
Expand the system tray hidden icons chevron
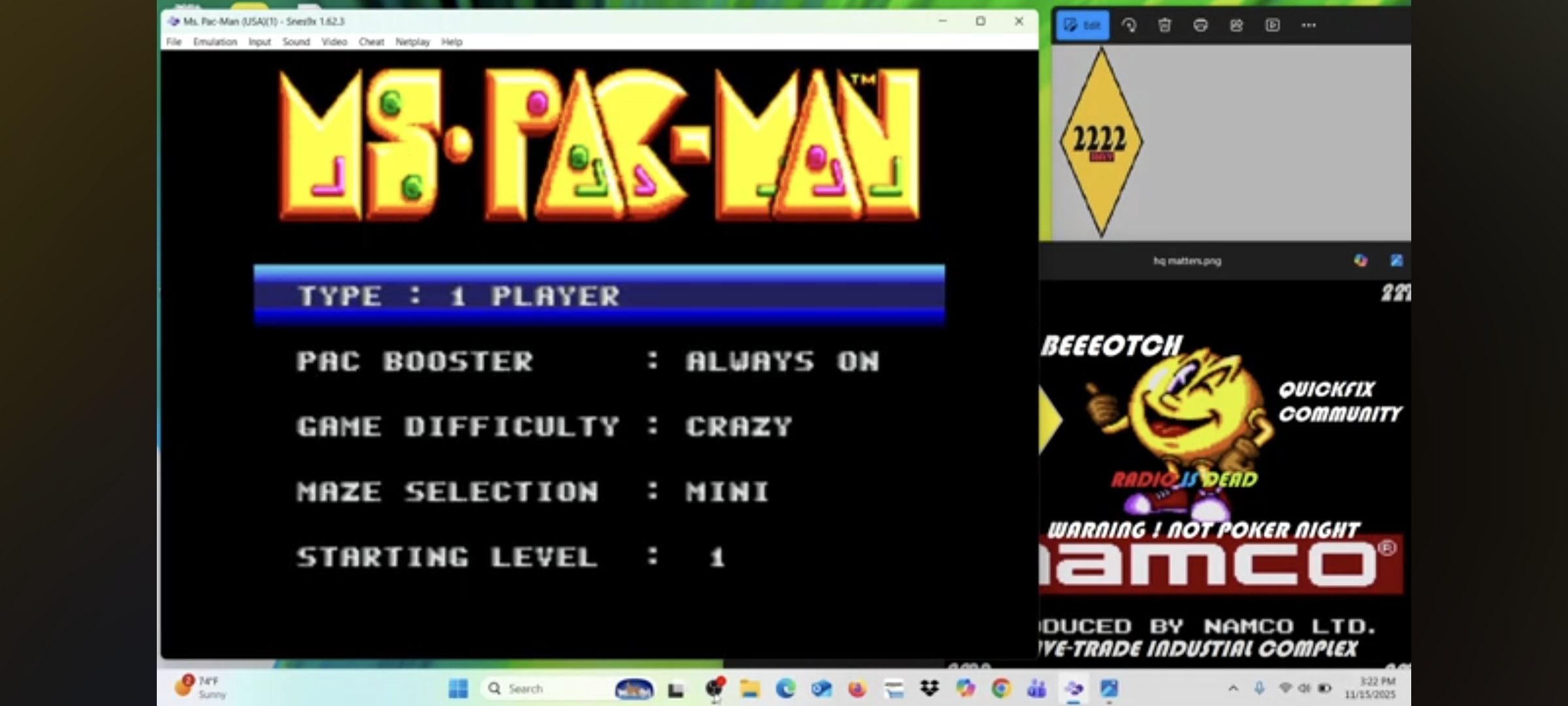pos(1233,688)
